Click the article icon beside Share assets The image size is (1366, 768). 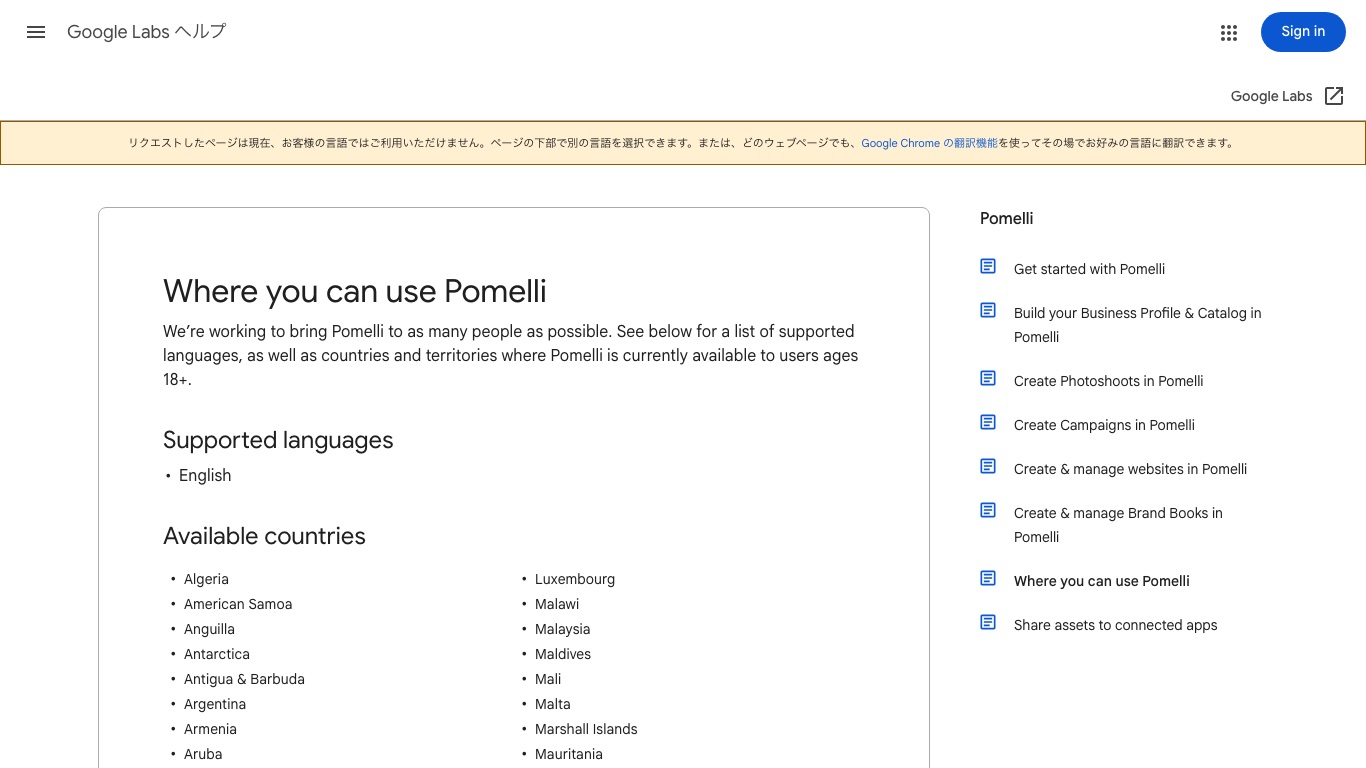(x=988, y=622)
